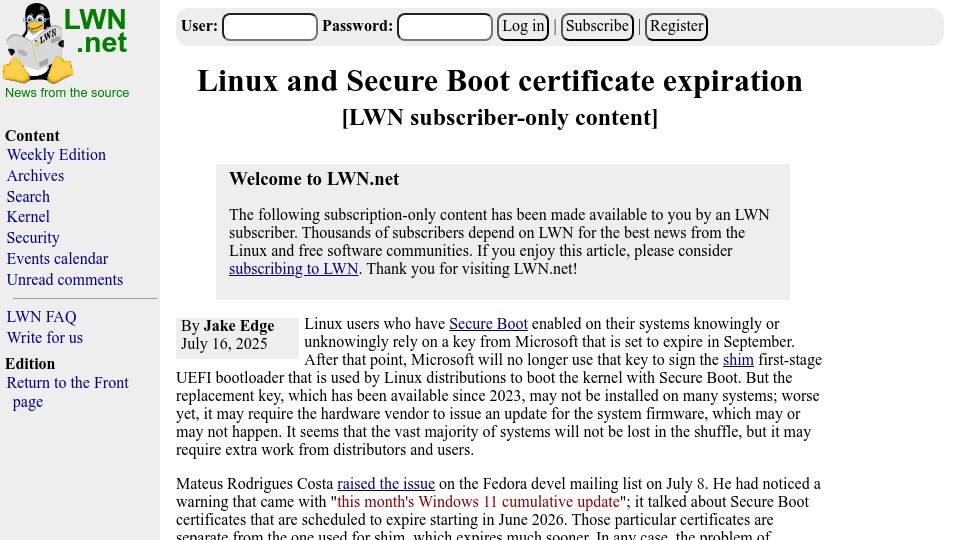Focus the Password input field
The image size is (960, 540).
point(444,27)
